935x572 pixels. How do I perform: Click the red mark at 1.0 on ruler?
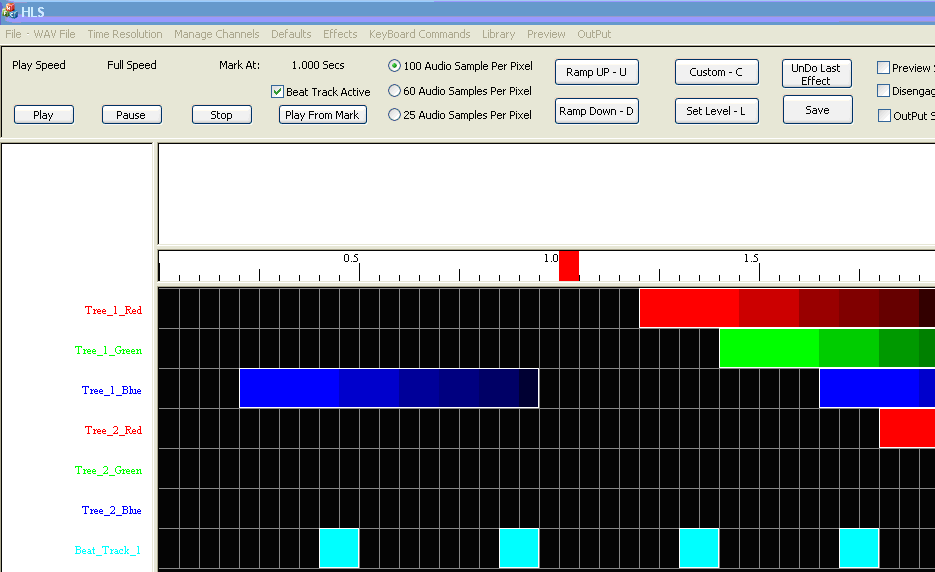[x=569, y=265]
